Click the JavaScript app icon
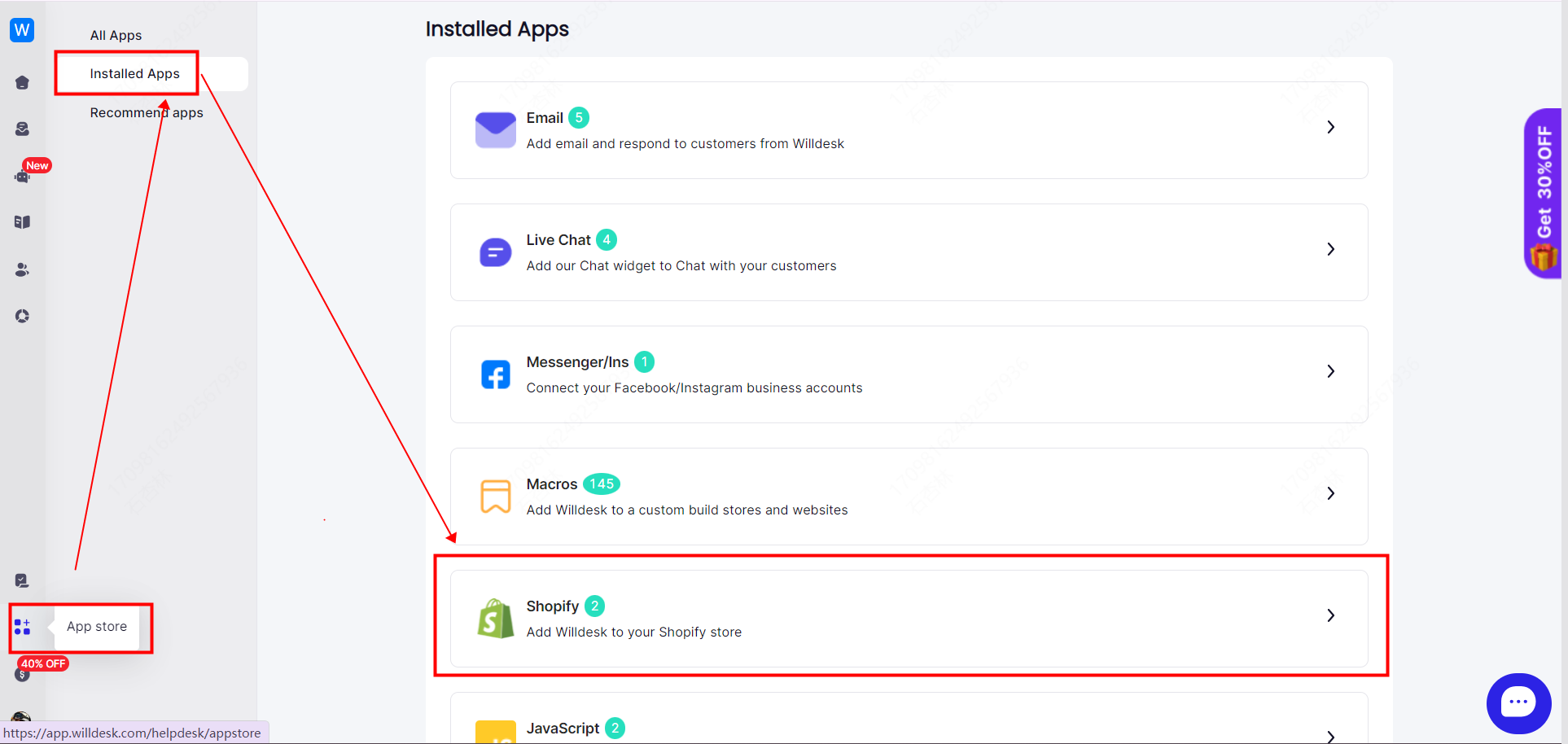Screen dimensions: 1568x744 tap(495, 732)
